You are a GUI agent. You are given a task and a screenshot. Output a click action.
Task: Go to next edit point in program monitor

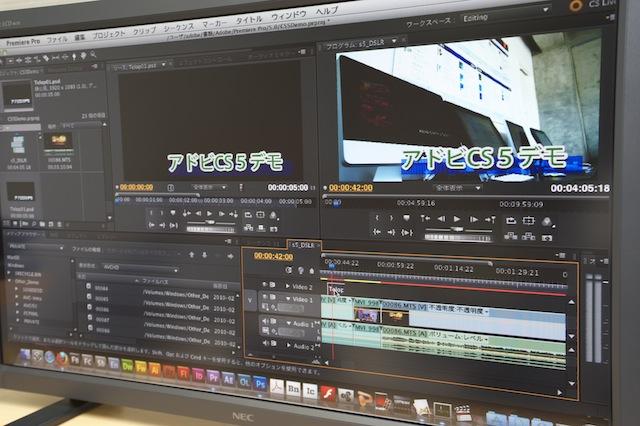click(x=490, y=220)
